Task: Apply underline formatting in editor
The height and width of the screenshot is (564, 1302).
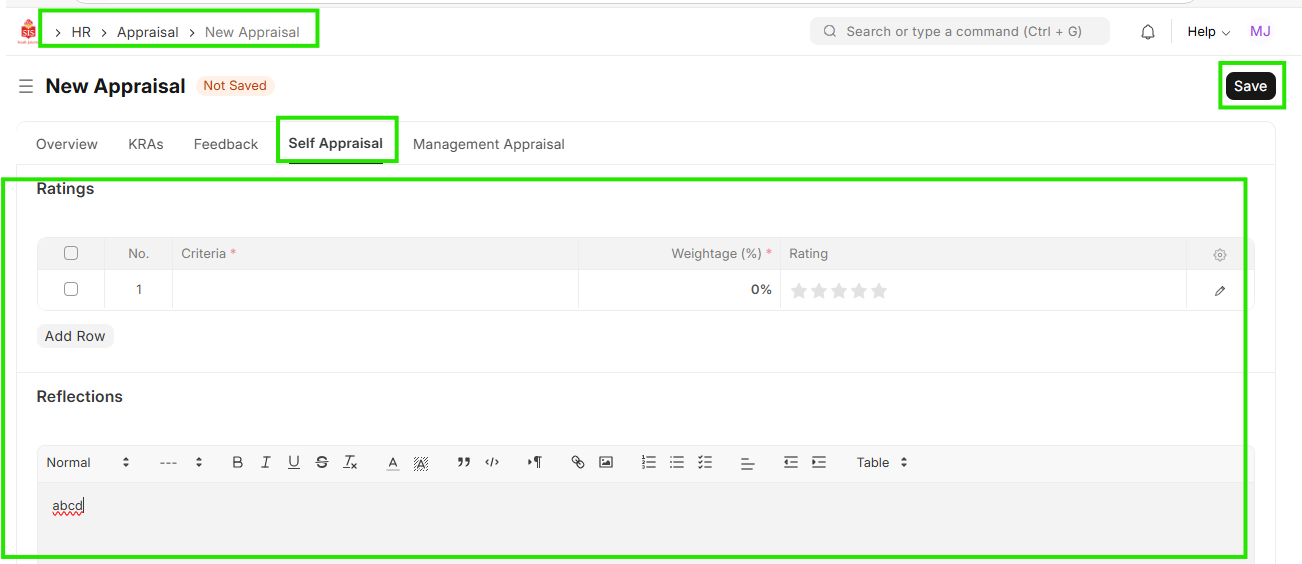Action: click(x=294, y=462)
